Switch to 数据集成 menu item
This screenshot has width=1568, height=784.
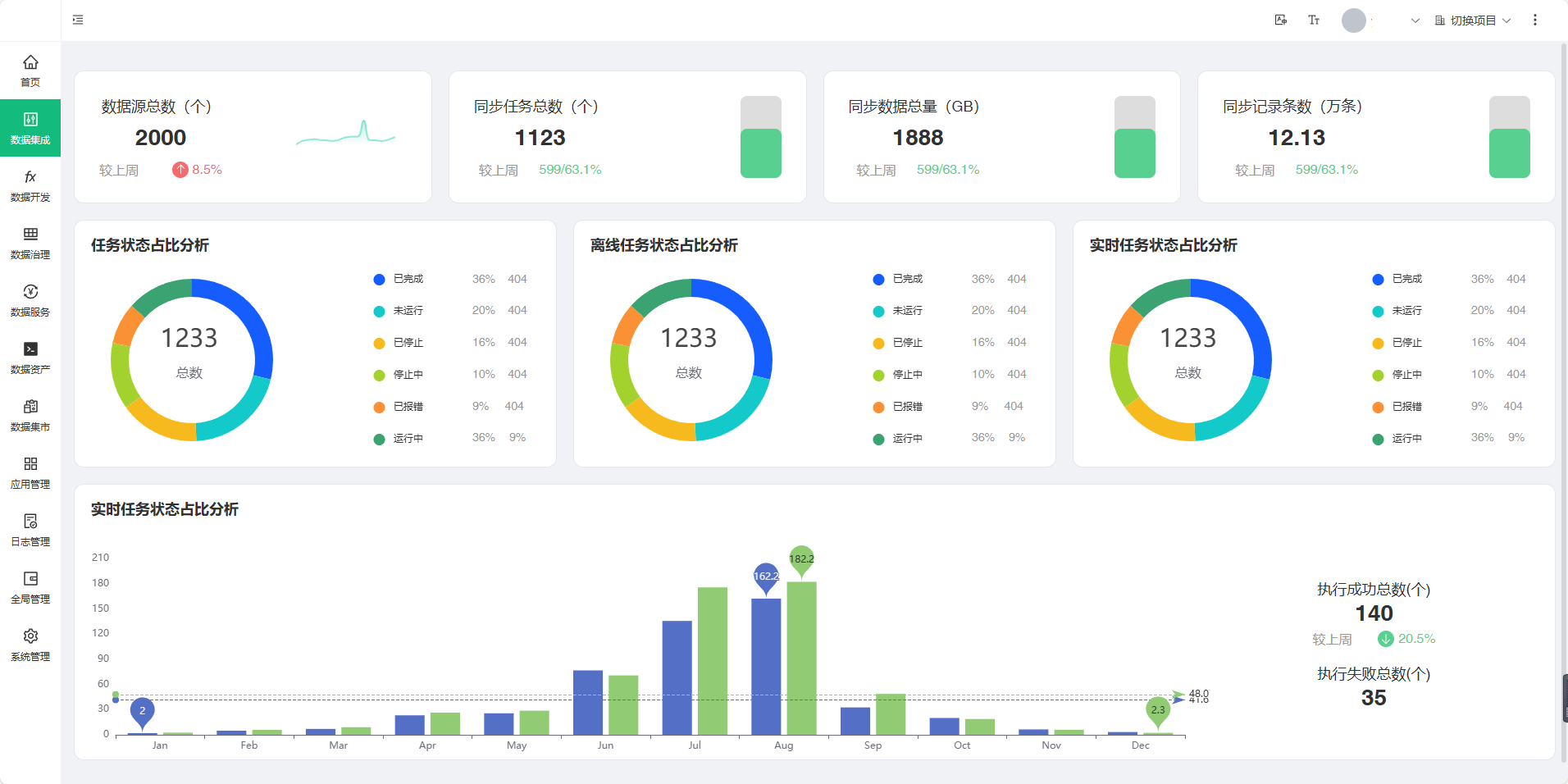[x=30, y=128]
